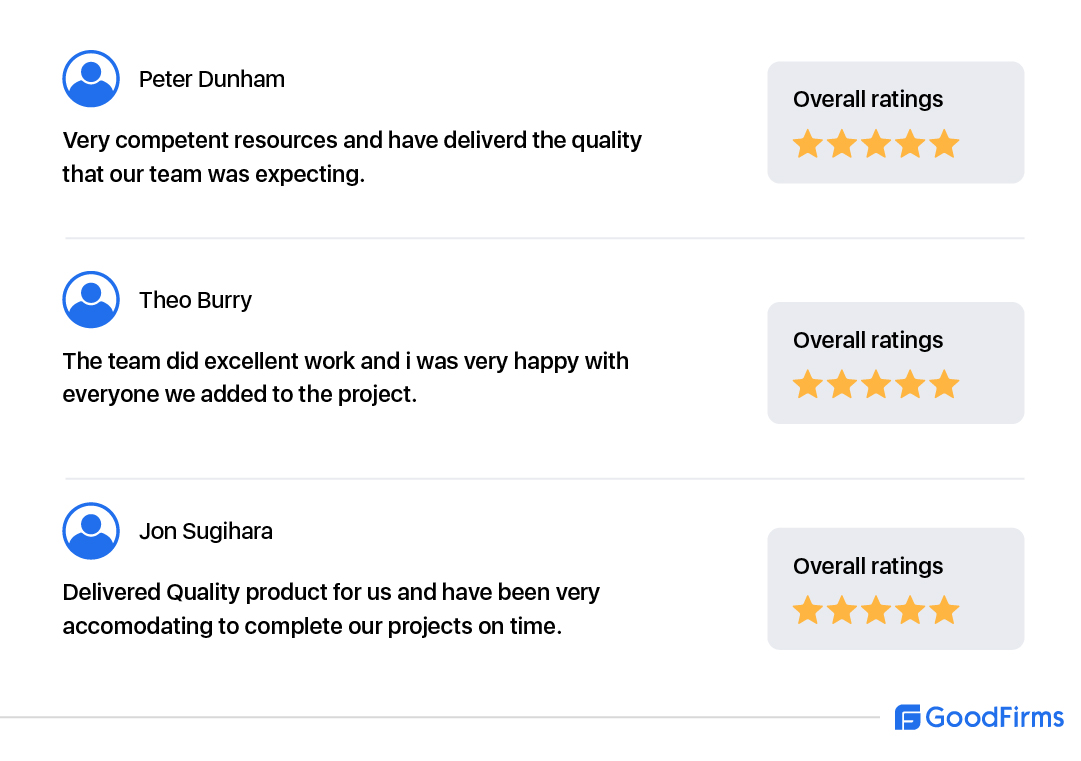Click third star in Theo Burry's rating
This screenshot has width=1081, height=761.
tap(876, 385)
